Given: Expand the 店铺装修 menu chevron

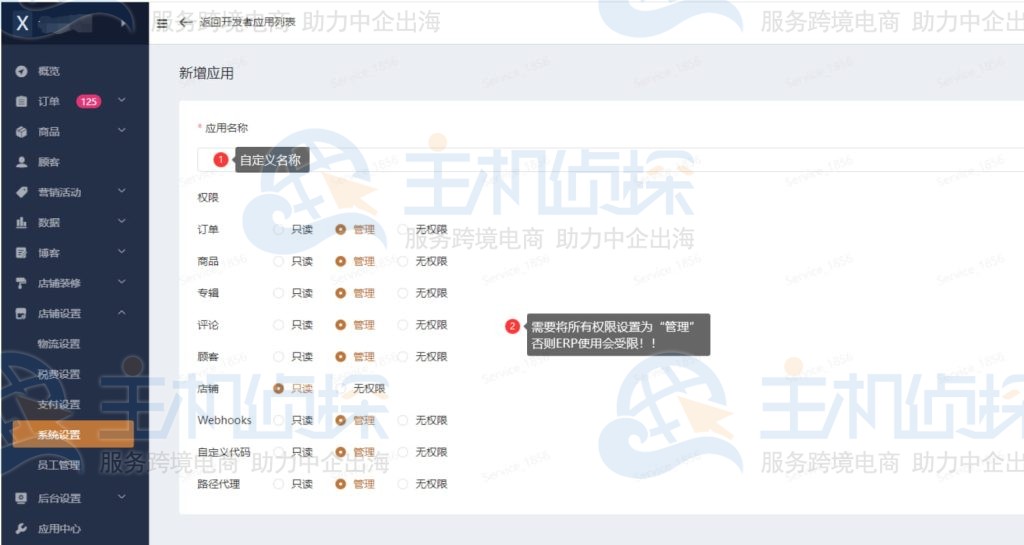Looking at the screenshot, I should point(121,282).
